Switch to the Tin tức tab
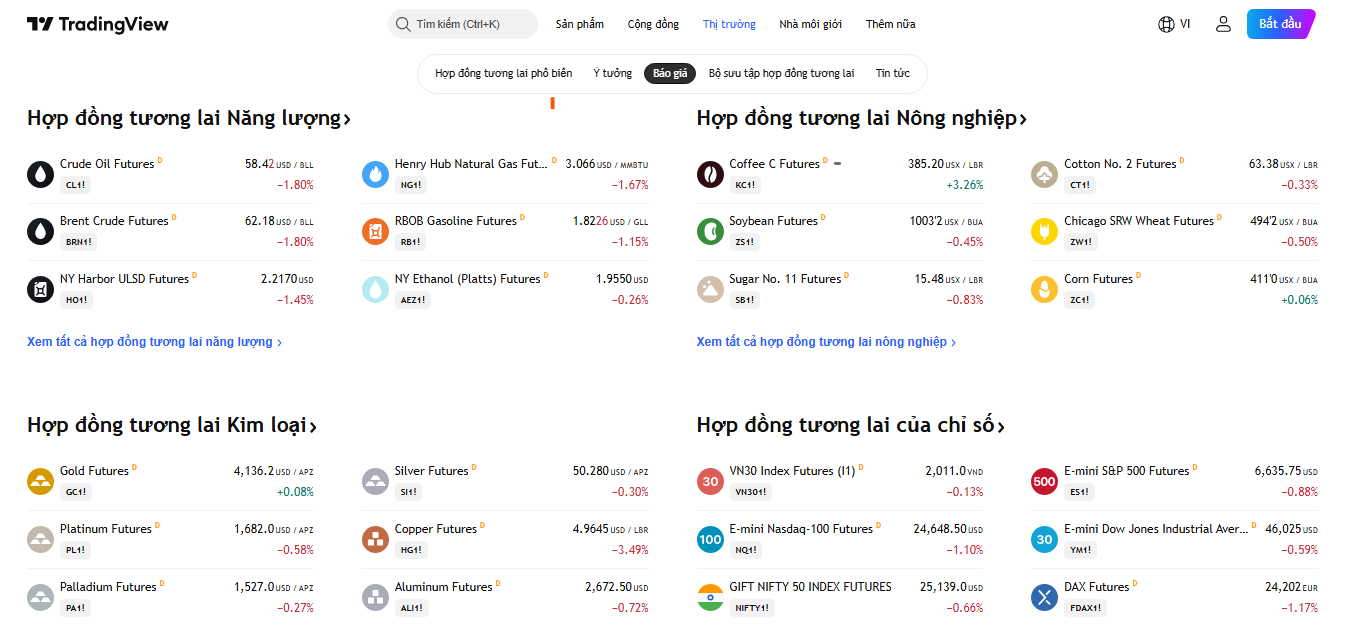Viewport: 1347px width, 633px height. pyautogui.click(x=892, y=73)
